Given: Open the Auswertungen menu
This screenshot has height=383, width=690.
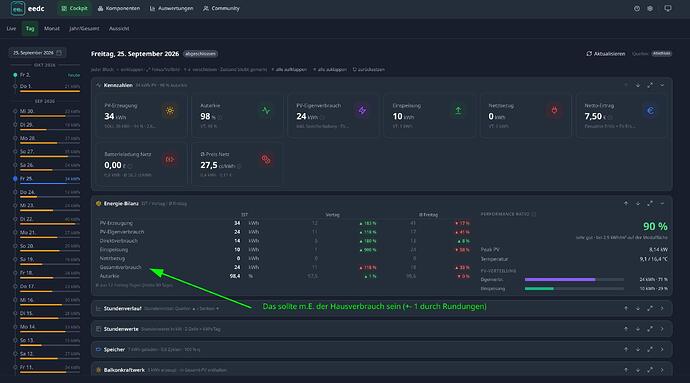Looking at the screenshot, I should click(x=171, y=8).
